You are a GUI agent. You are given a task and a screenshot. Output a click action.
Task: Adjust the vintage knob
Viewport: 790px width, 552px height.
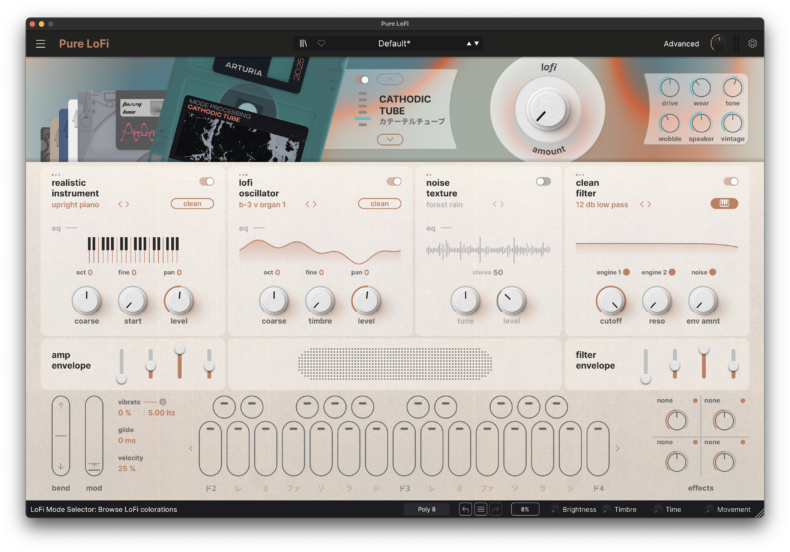733,123
